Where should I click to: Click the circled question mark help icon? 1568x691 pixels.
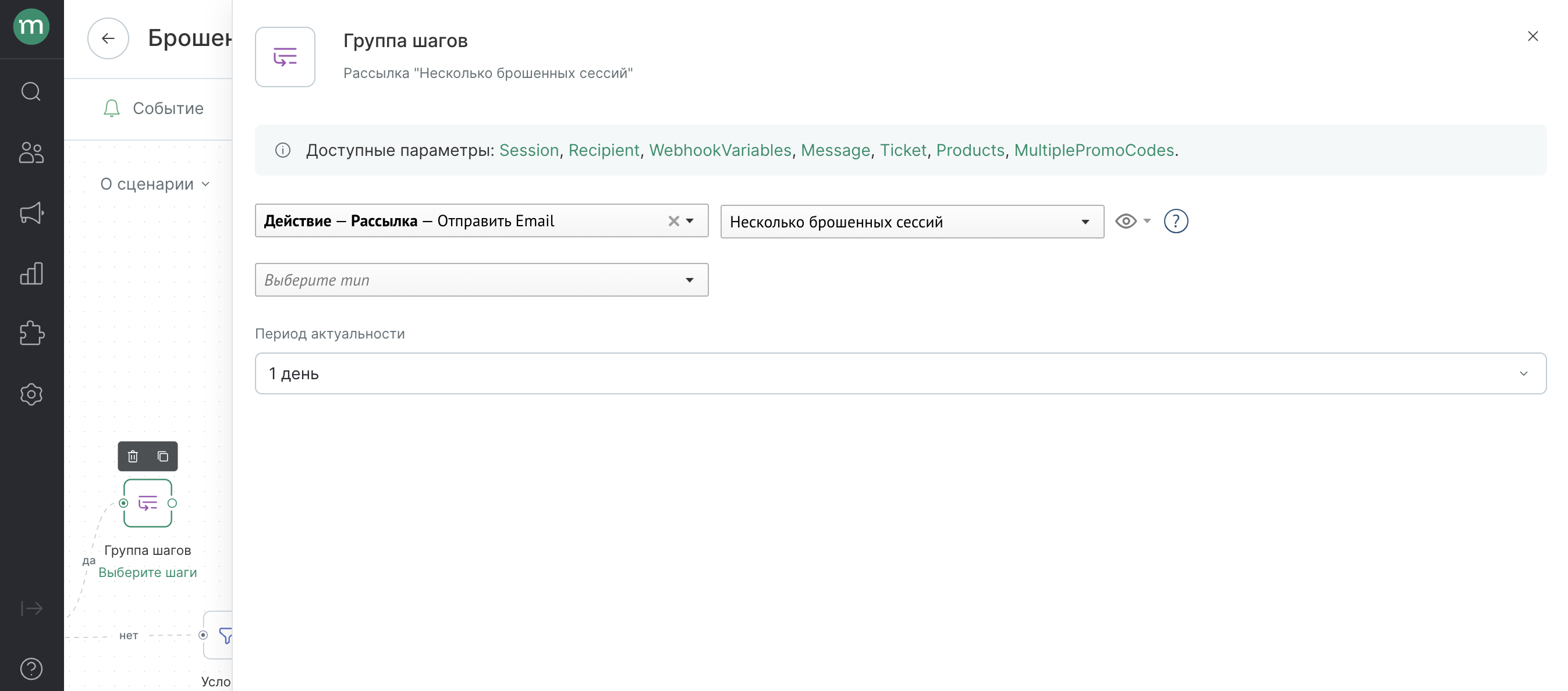pyautogui.click(x=1175, y=222)
